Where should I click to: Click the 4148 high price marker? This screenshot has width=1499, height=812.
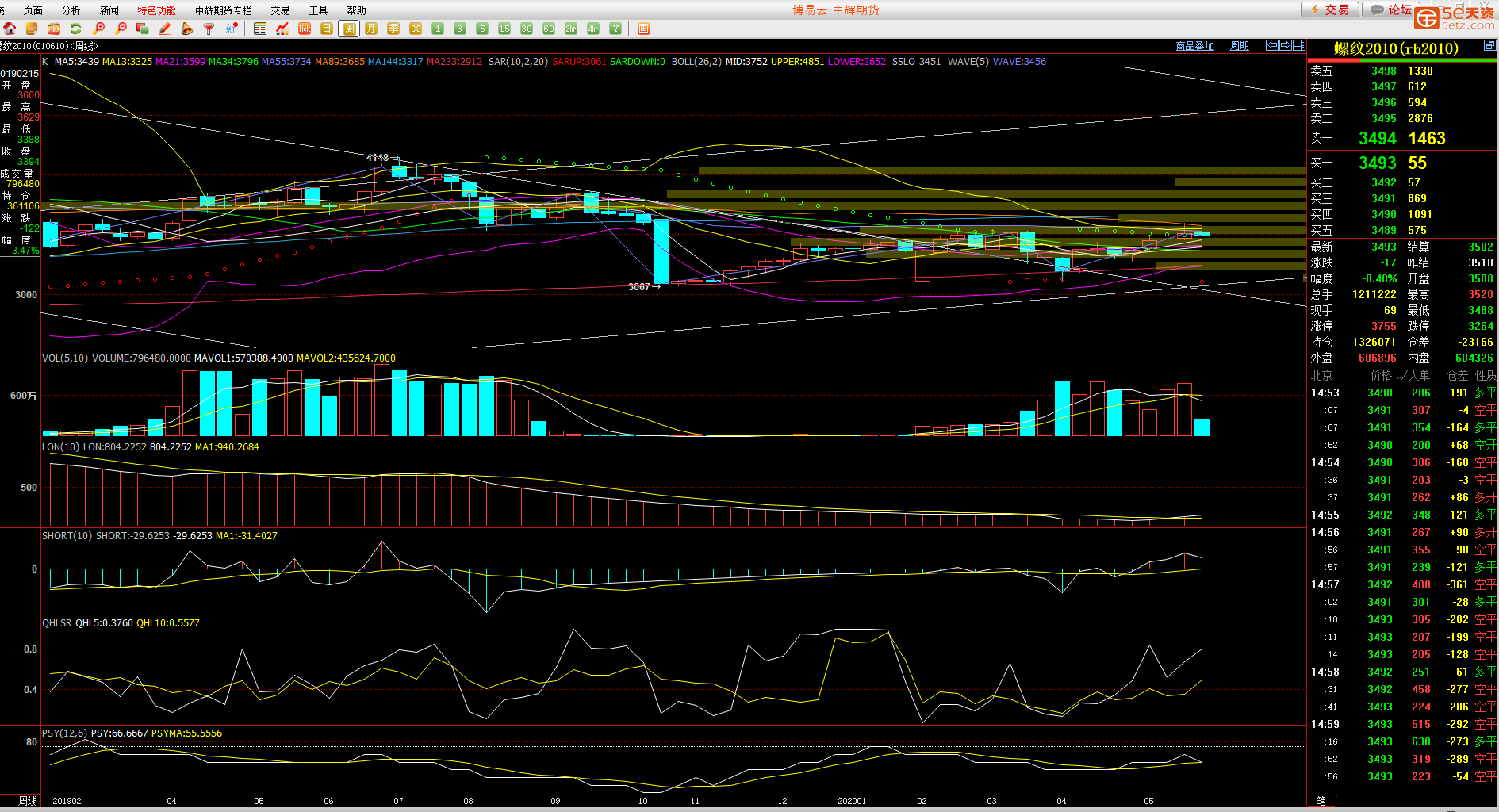click(378, 158)
